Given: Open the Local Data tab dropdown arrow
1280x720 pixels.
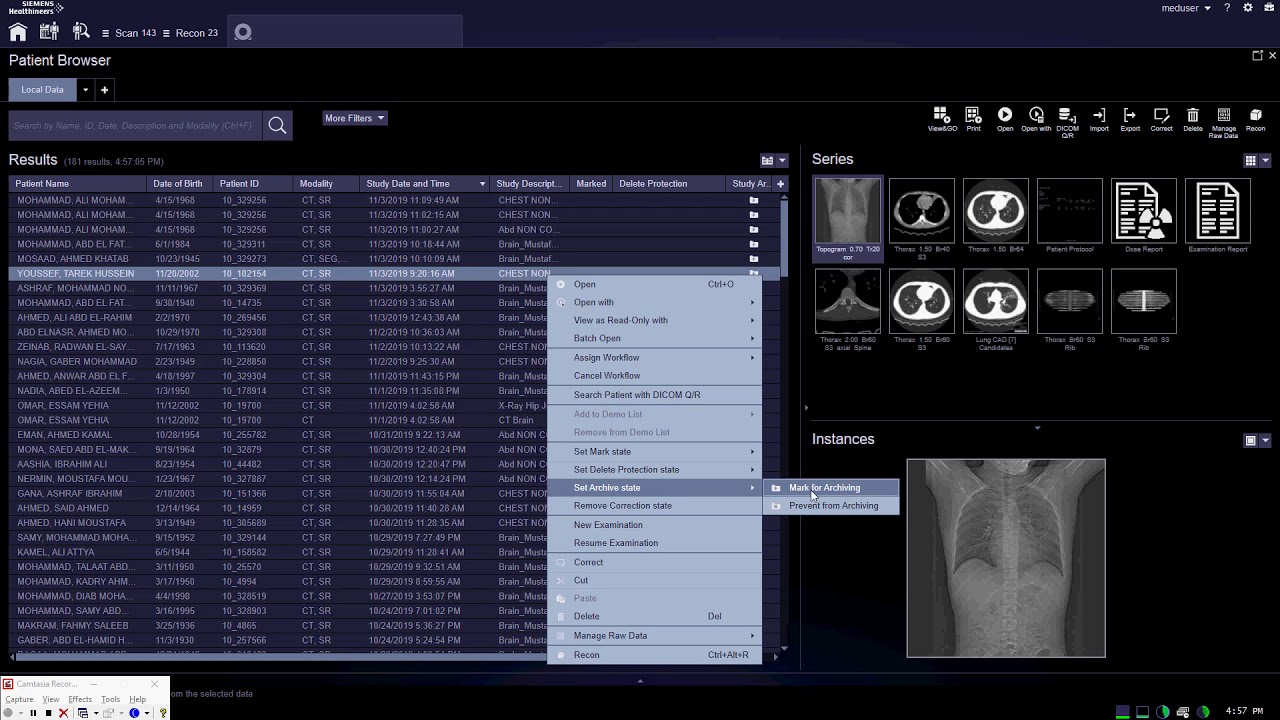Looking at the screenshot, I should [85, 90].
